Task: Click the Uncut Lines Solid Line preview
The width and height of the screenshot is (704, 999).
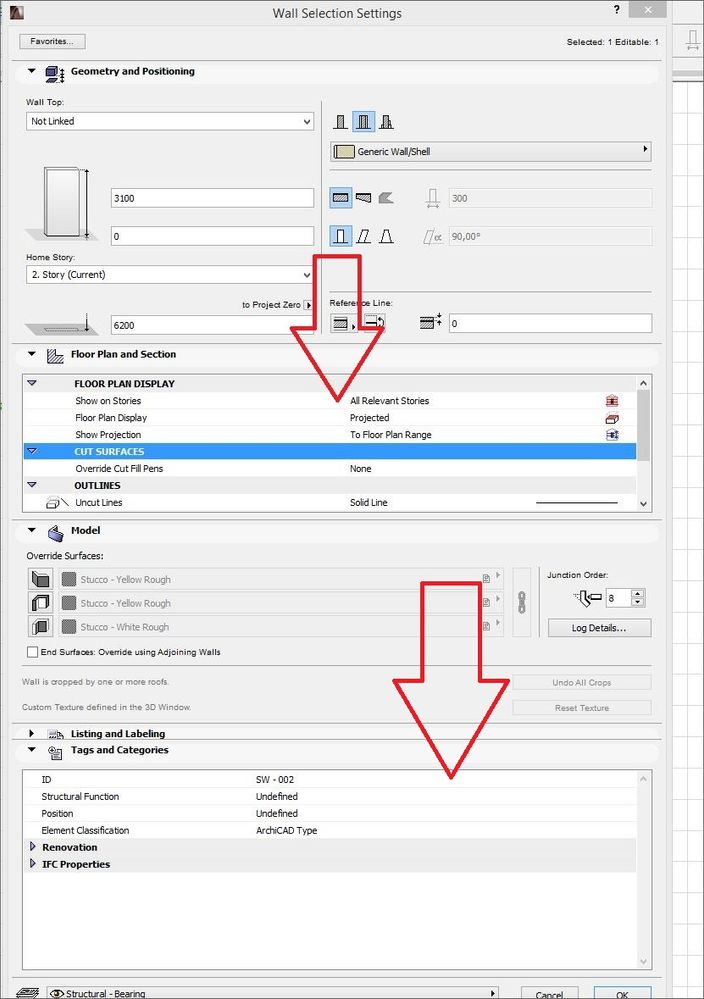Action: (x=577, y=503)
